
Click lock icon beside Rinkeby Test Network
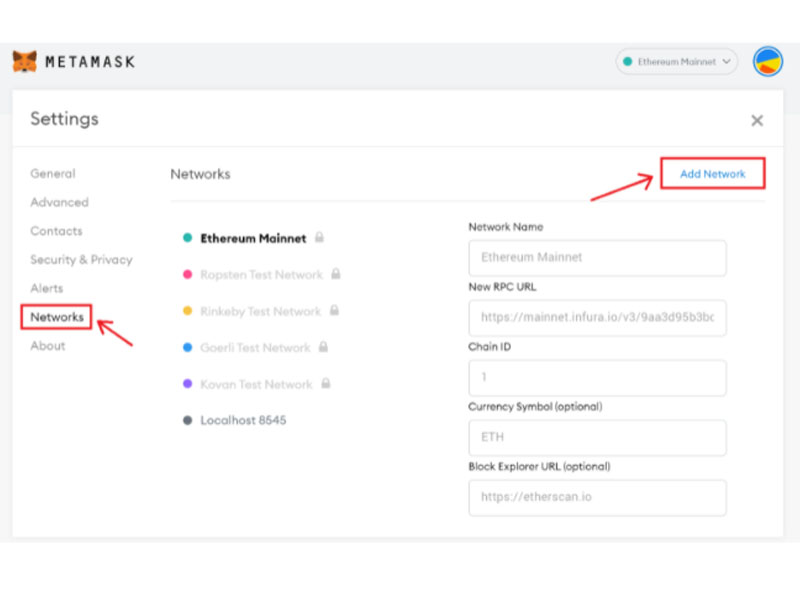click(x=334, y=310)
